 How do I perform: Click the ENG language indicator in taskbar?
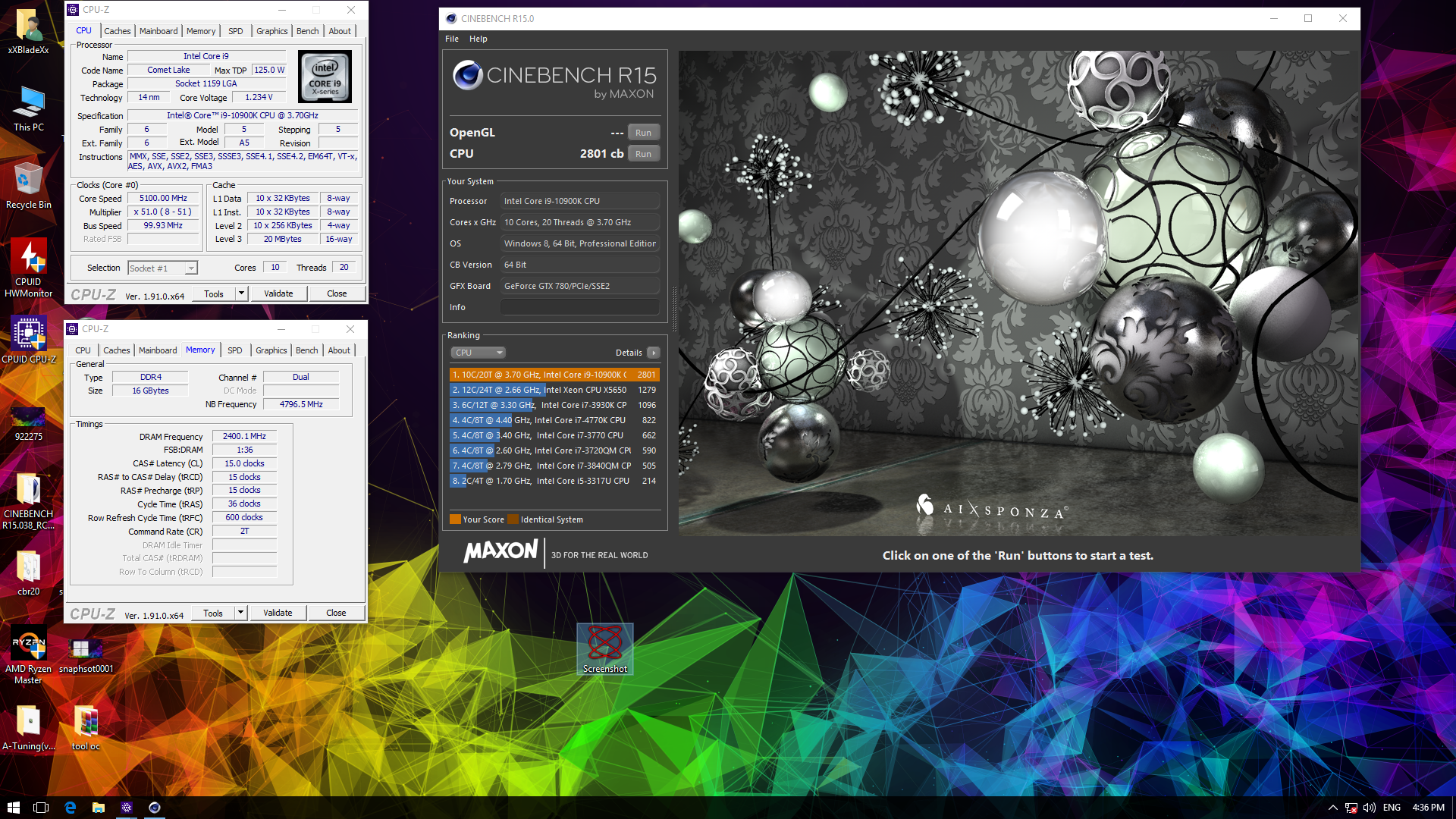pyautogui.click(x=1392, y=808)
